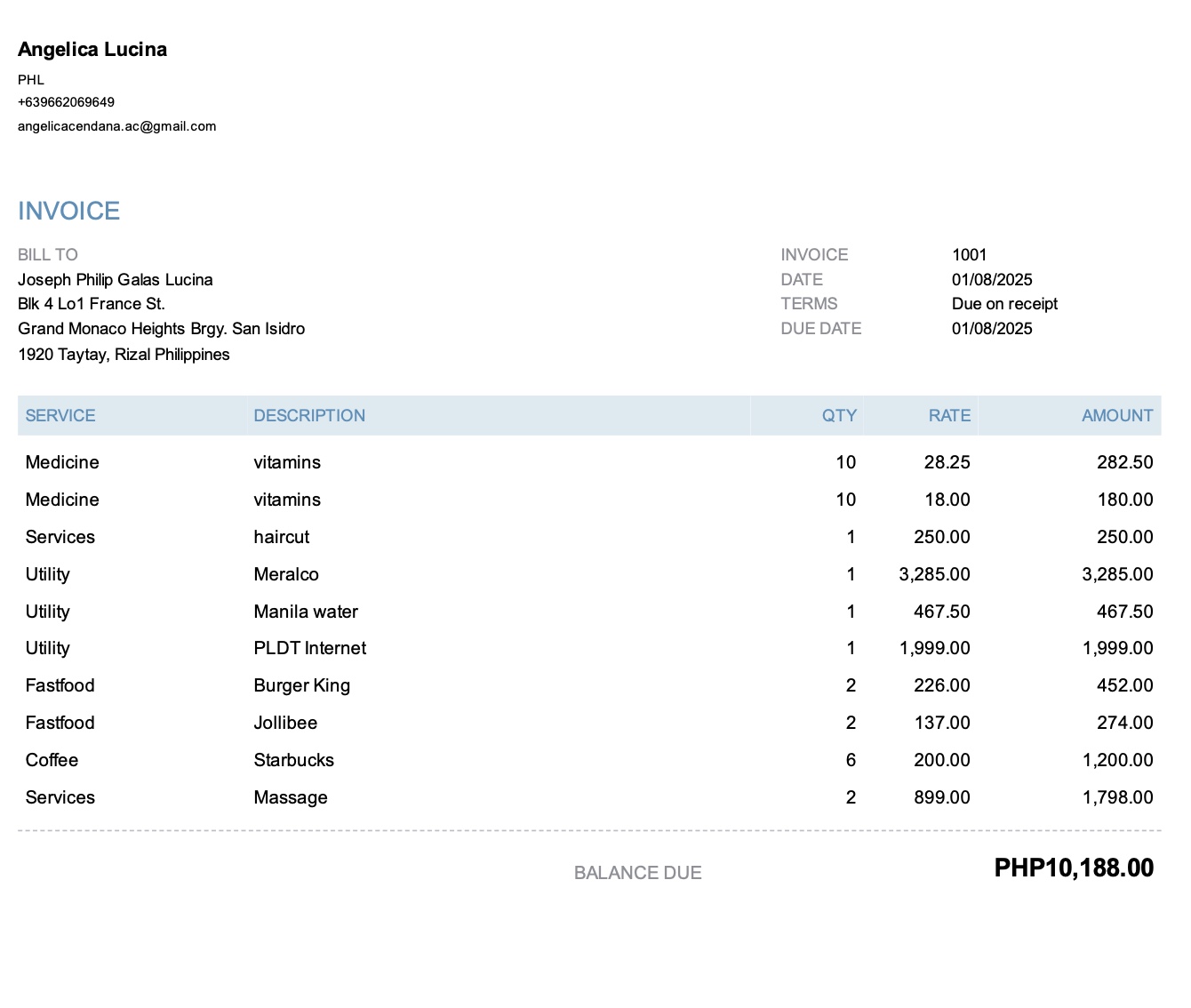This screenshot has height=1008, width=1191.
Task: Click the RATE column header
Action: (948, 416)
